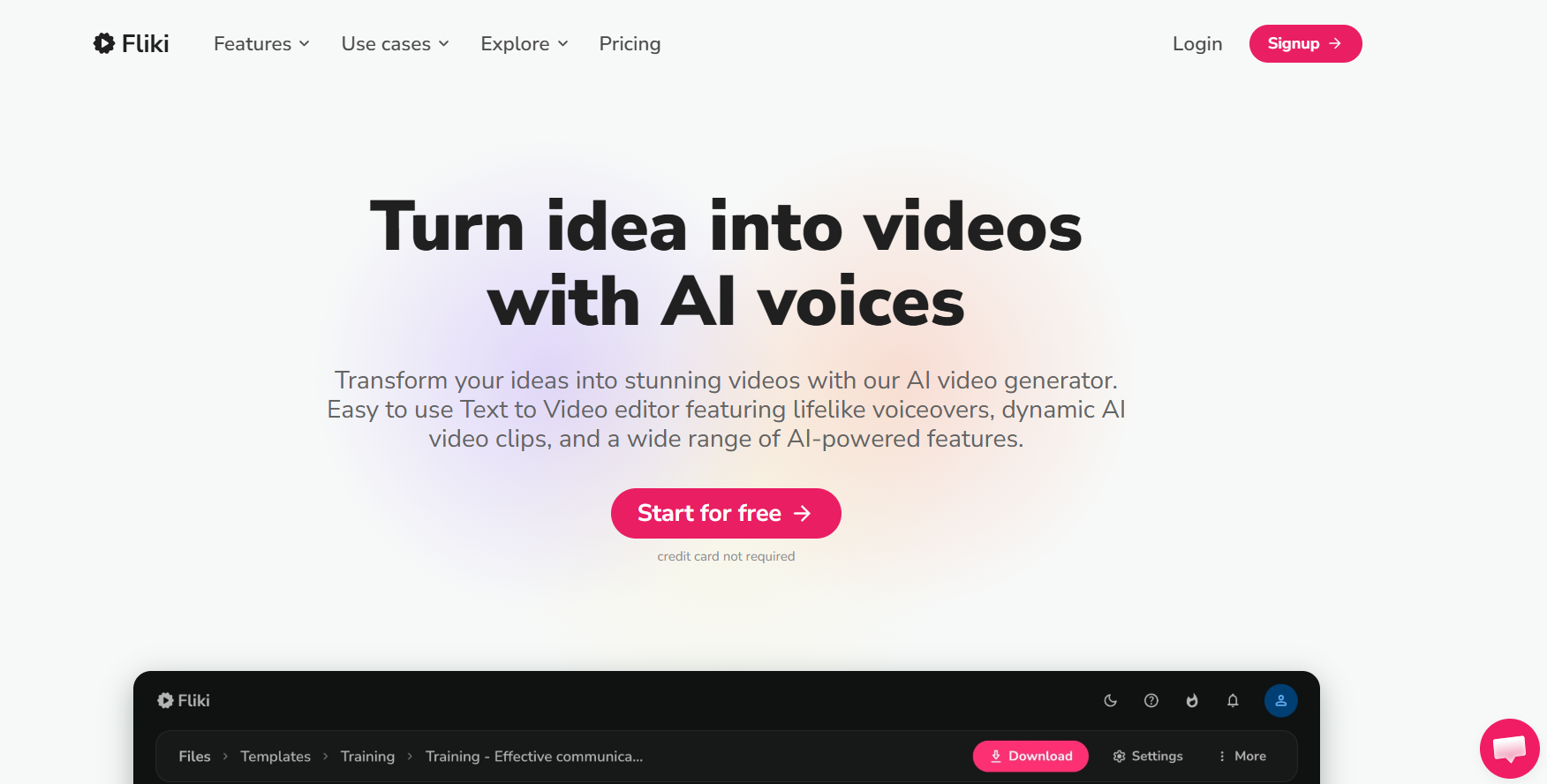
Task: Click the Fliki logo in the navbar
Action: pos(131,43)
